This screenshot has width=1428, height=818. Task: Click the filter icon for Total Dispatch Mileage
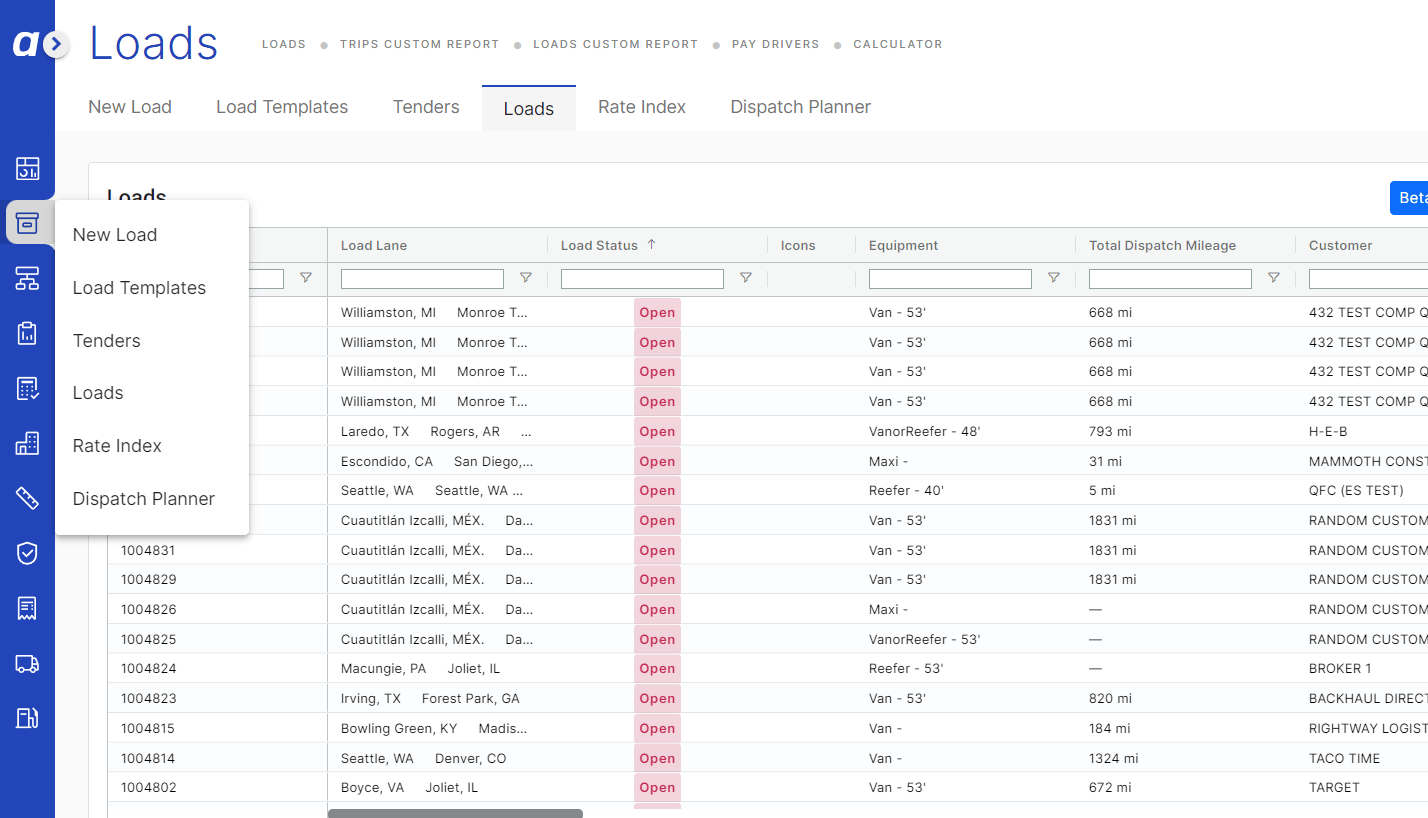1273,278
